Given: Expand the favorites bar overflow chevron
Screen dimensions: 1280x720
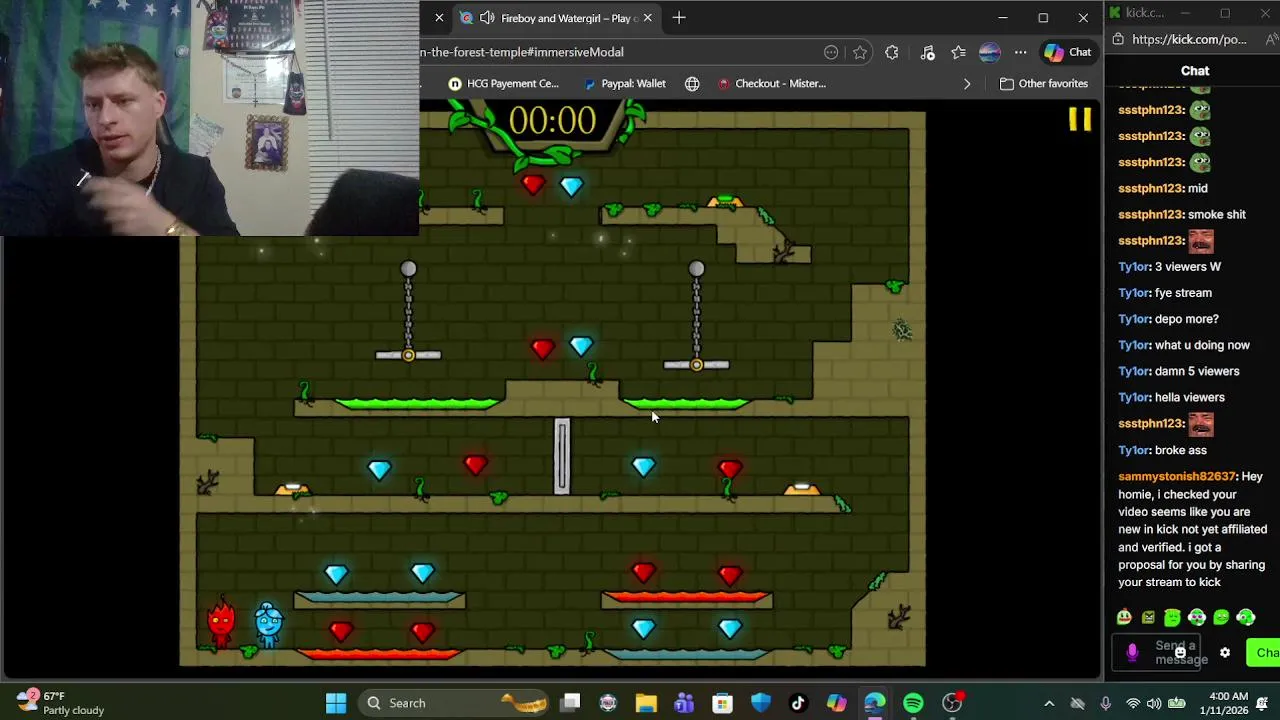Looking at the screenshot, I should [x=967, y=83].
